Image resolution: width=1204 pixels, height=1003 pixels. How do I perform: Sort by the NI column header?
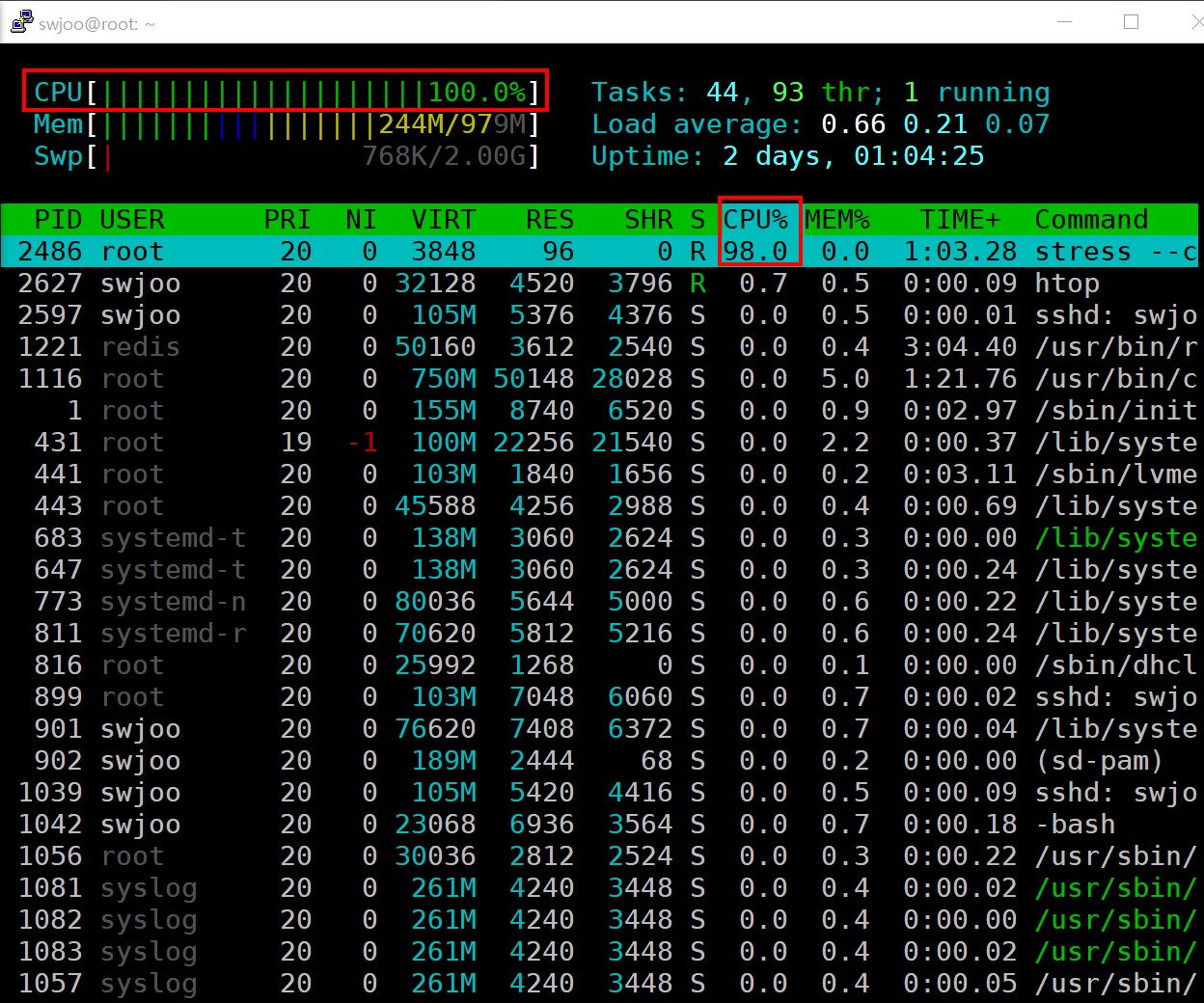(361, 219)
